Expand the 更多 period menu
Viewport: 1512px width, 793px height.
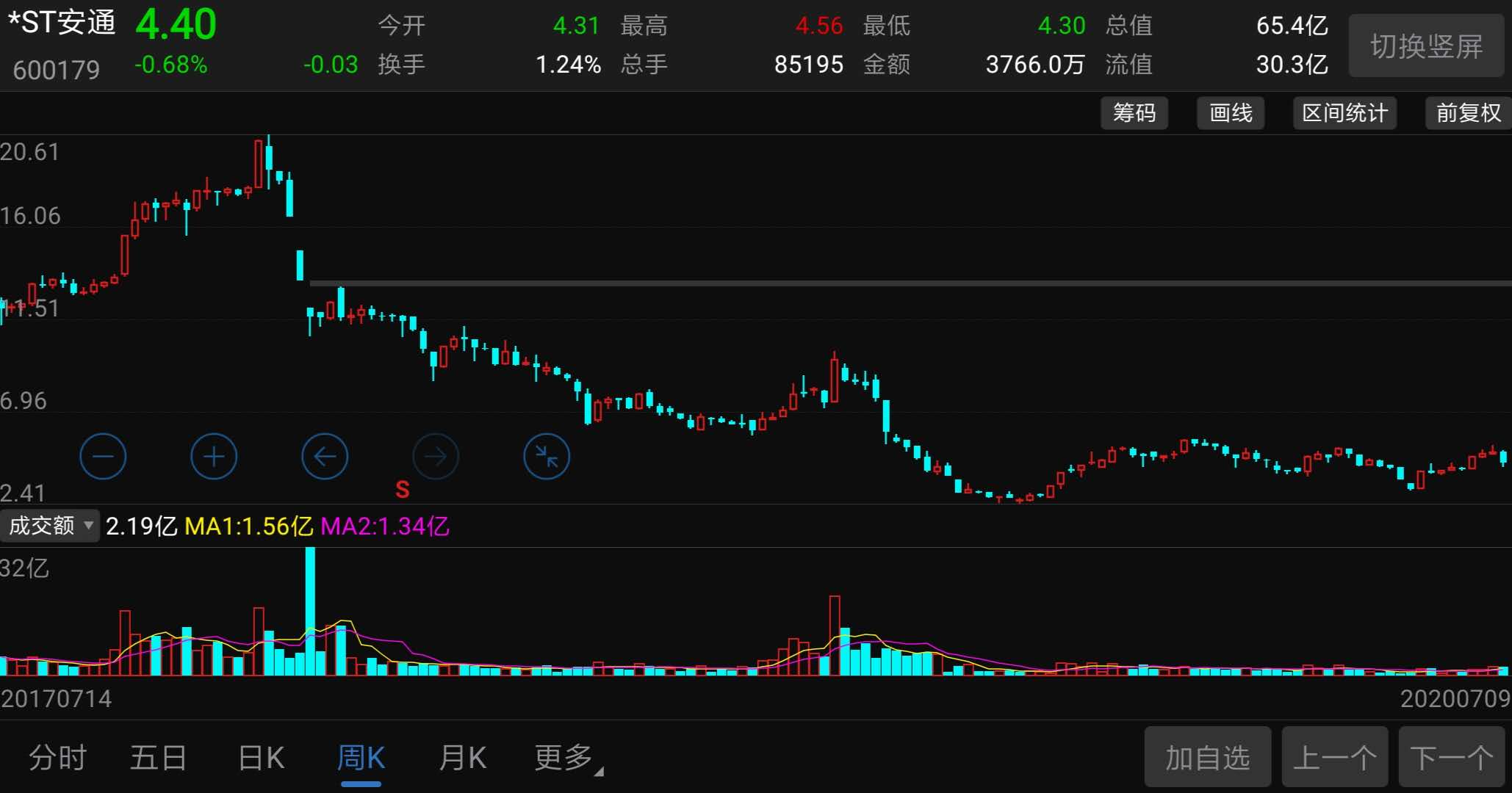pyautogui.click(x=567, y=758)
